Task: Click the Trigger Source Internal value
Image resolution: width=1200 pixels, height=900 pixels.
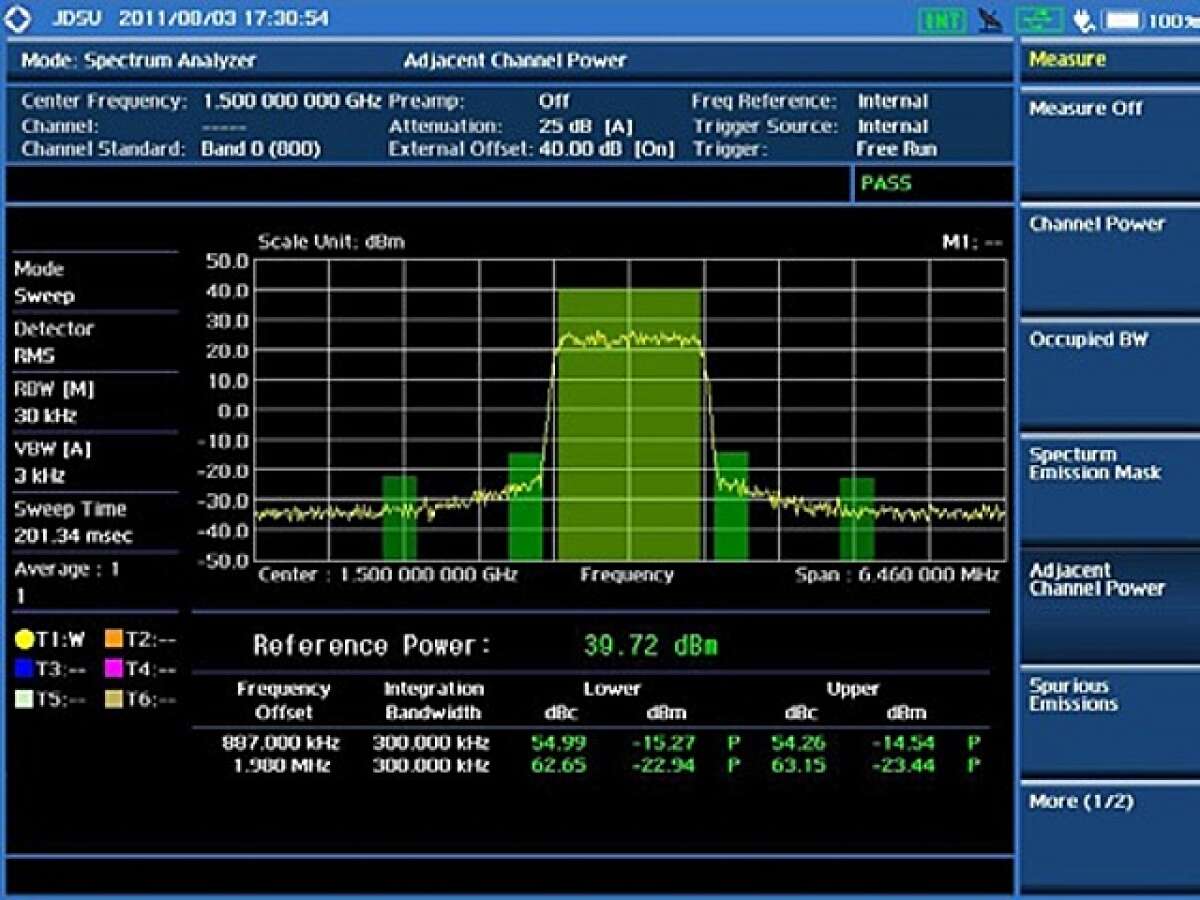Action: coord(893,126)
